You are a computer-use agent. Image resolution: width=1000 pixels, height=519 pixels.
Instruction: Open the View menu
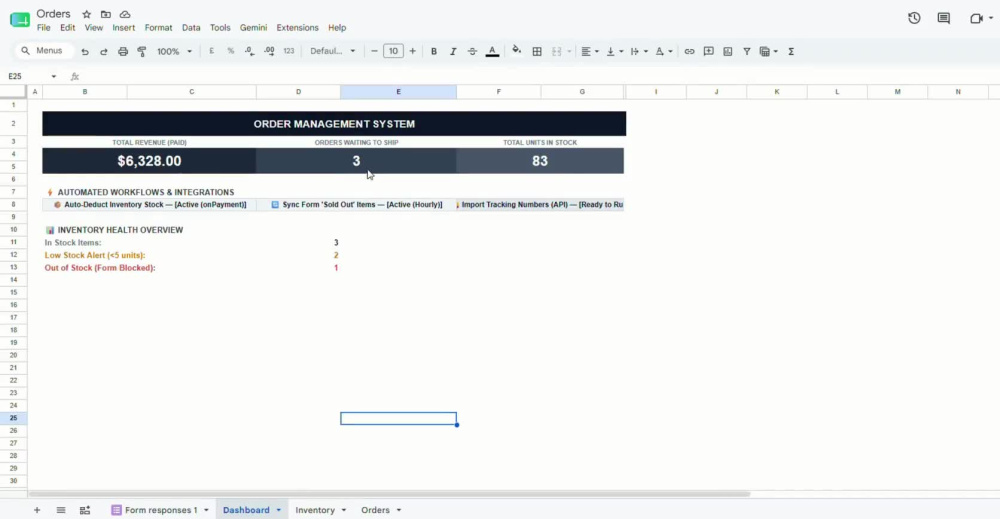click(x=94, y=27)
